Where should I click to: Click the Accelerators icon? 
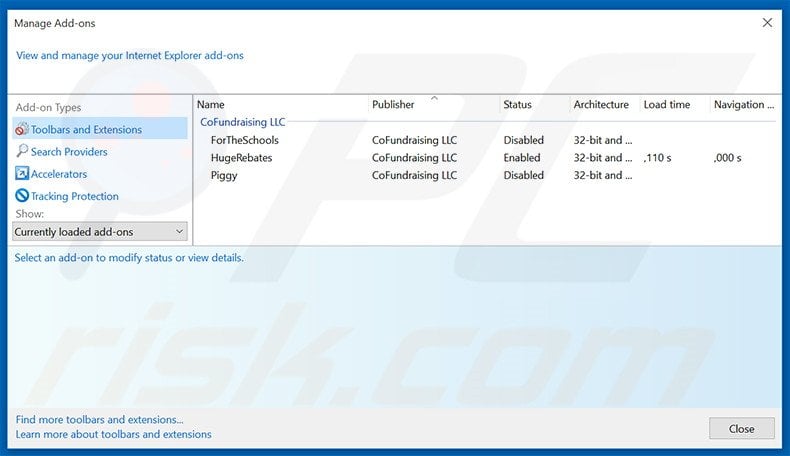[22, 173]
